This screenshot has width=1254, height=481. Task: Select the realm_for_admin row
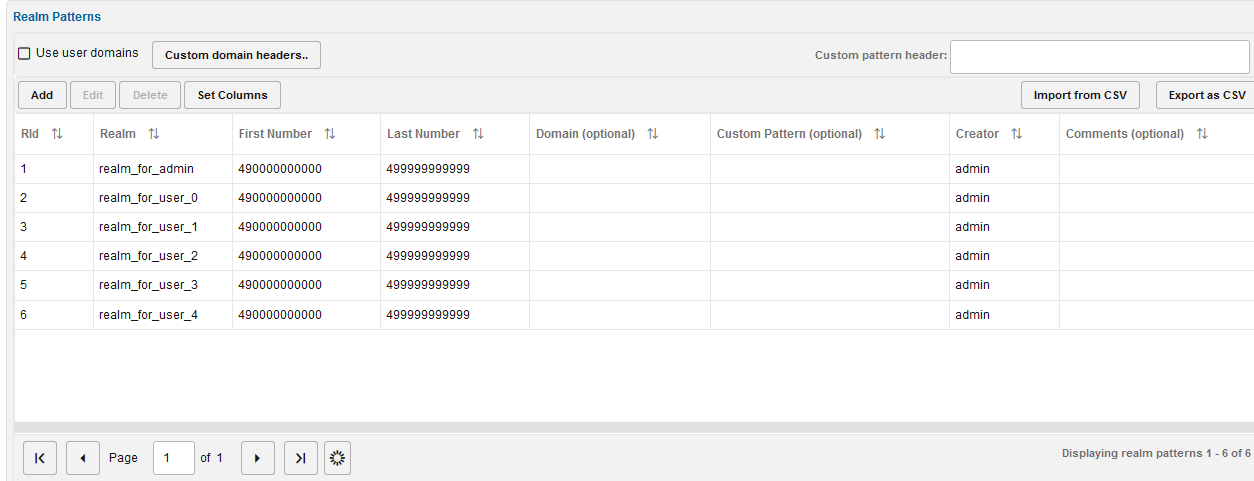coord(146,169)
